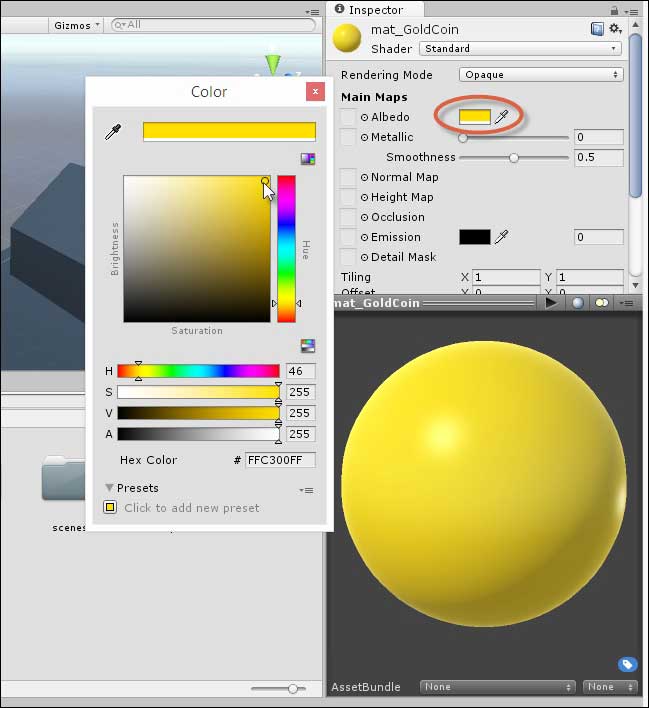Click the Tiling Y value field
Viewport: 649px width, 708px height.
[590, 277]
